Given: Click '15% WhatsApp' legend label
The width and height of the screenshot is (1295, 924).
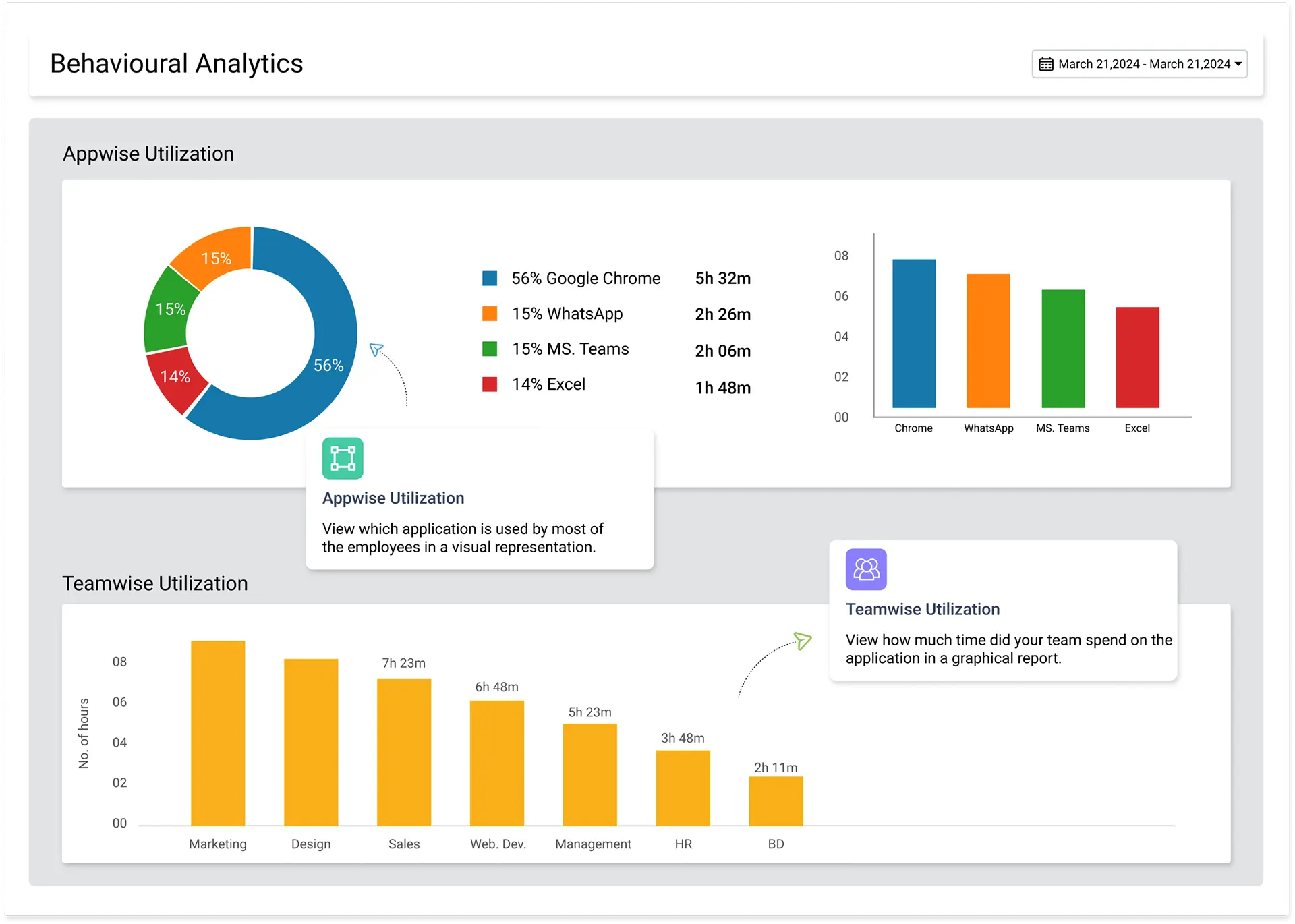Looking at the screenshot, I should click(567, 314).
